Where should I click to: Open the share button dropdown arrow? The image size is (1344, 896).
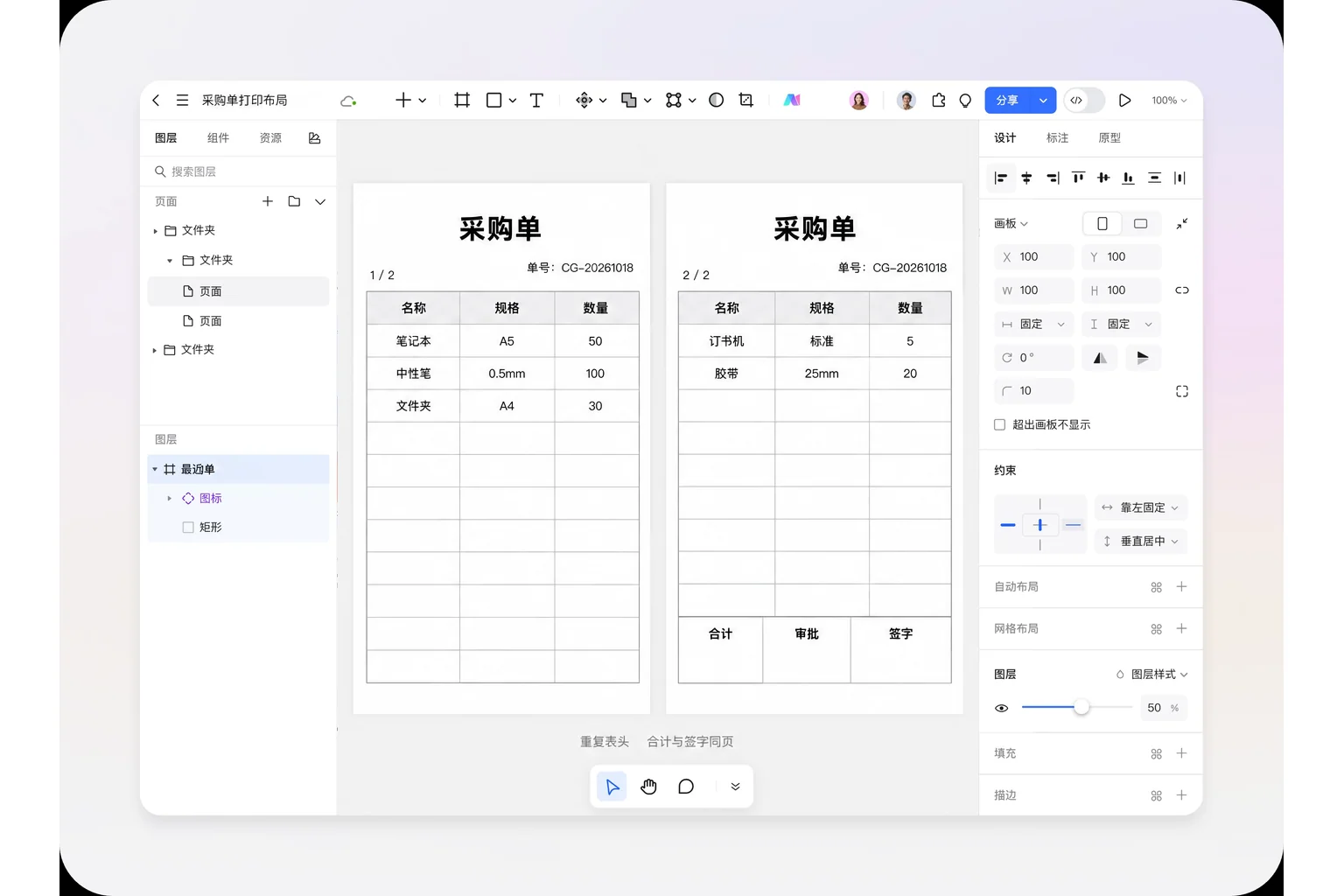click(x=1043, y=101)
